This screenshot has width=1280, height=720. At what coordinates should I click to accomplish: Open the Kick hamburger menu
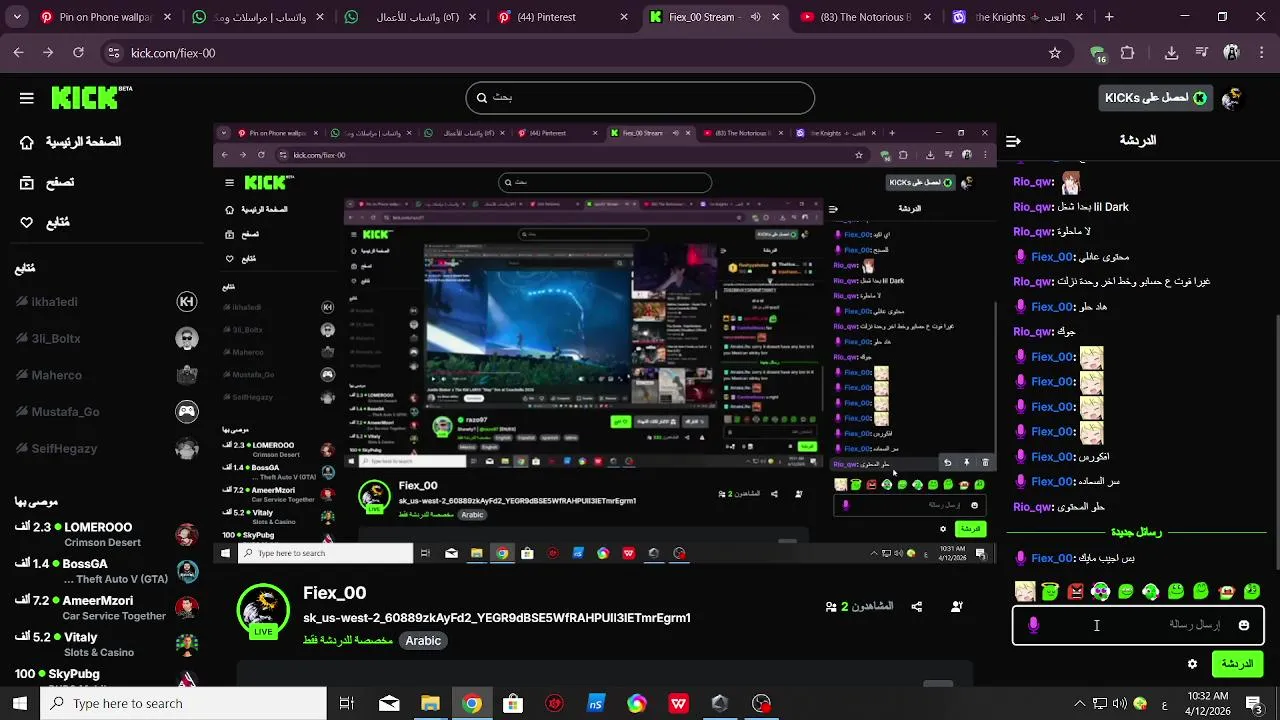click(27, 98)
